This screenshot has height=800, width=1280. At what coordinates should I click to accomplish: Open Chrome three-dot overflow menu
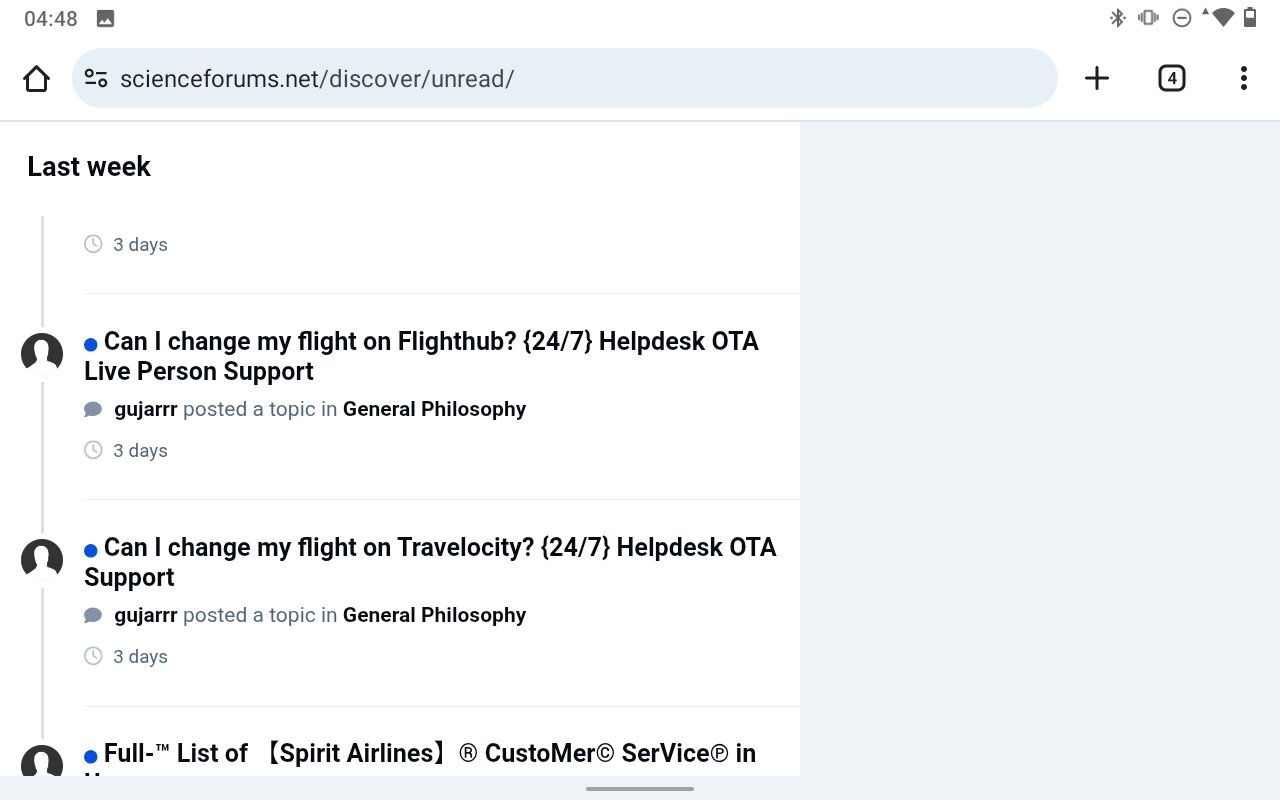coord(1243,78)
